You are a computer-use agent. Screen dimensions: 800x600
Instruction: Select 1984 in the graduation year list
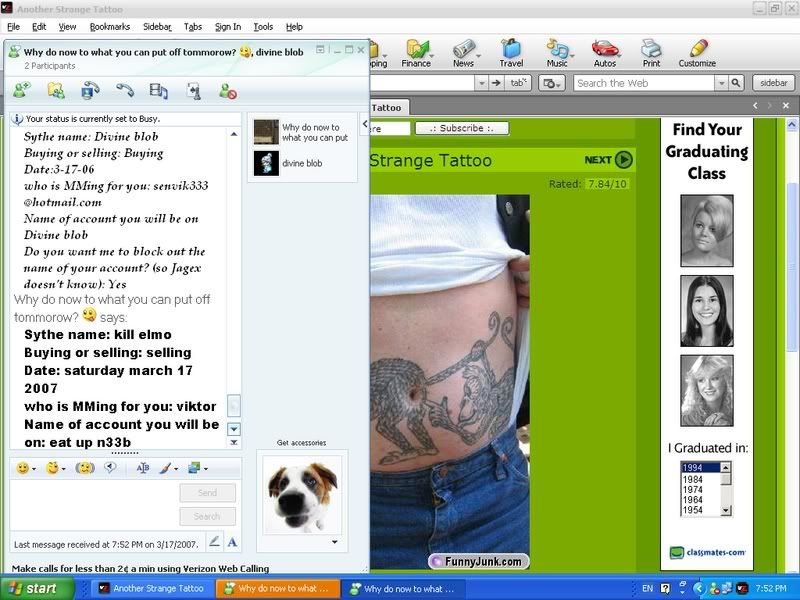click(x=692, y=479)
